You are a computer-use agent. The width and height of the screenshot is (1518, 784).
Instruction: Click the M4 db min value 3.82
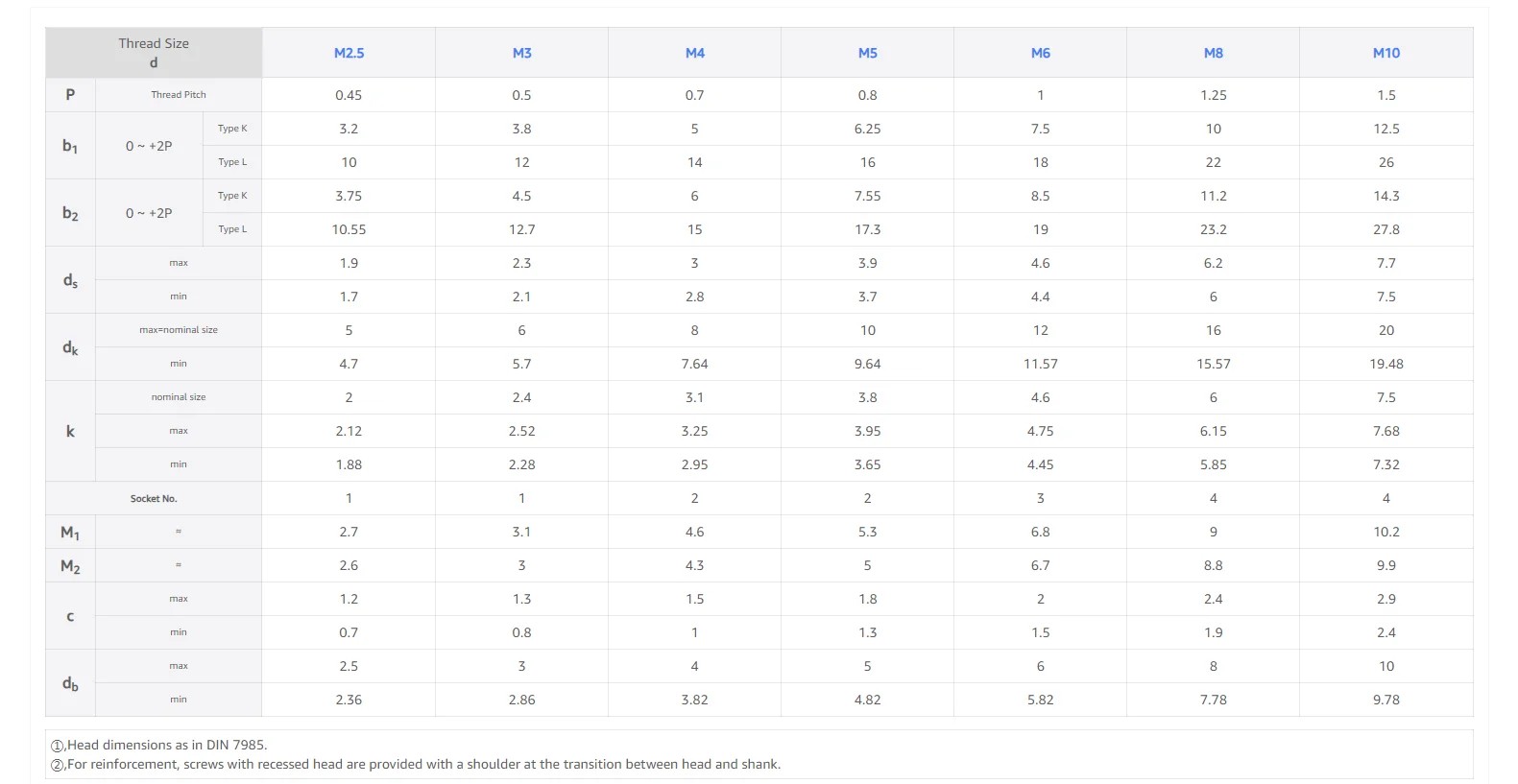pos(694,700)
